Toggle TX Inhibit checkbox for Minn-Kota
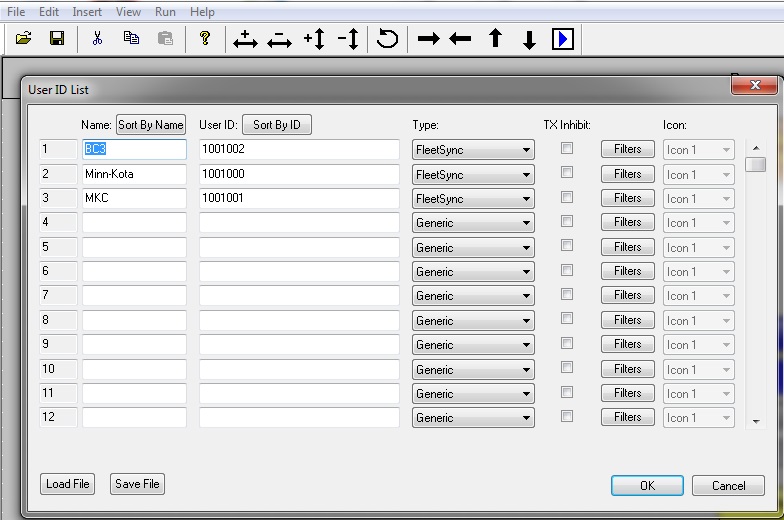The image size is (784, 520). coord(566,172)
